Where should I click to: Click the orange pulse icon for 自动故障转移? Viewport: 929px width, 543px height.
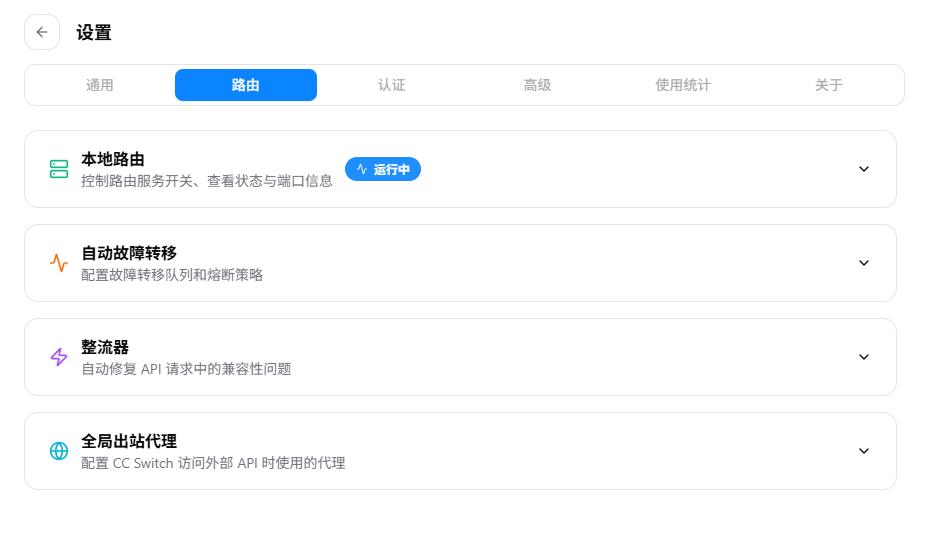coord(59,263)
